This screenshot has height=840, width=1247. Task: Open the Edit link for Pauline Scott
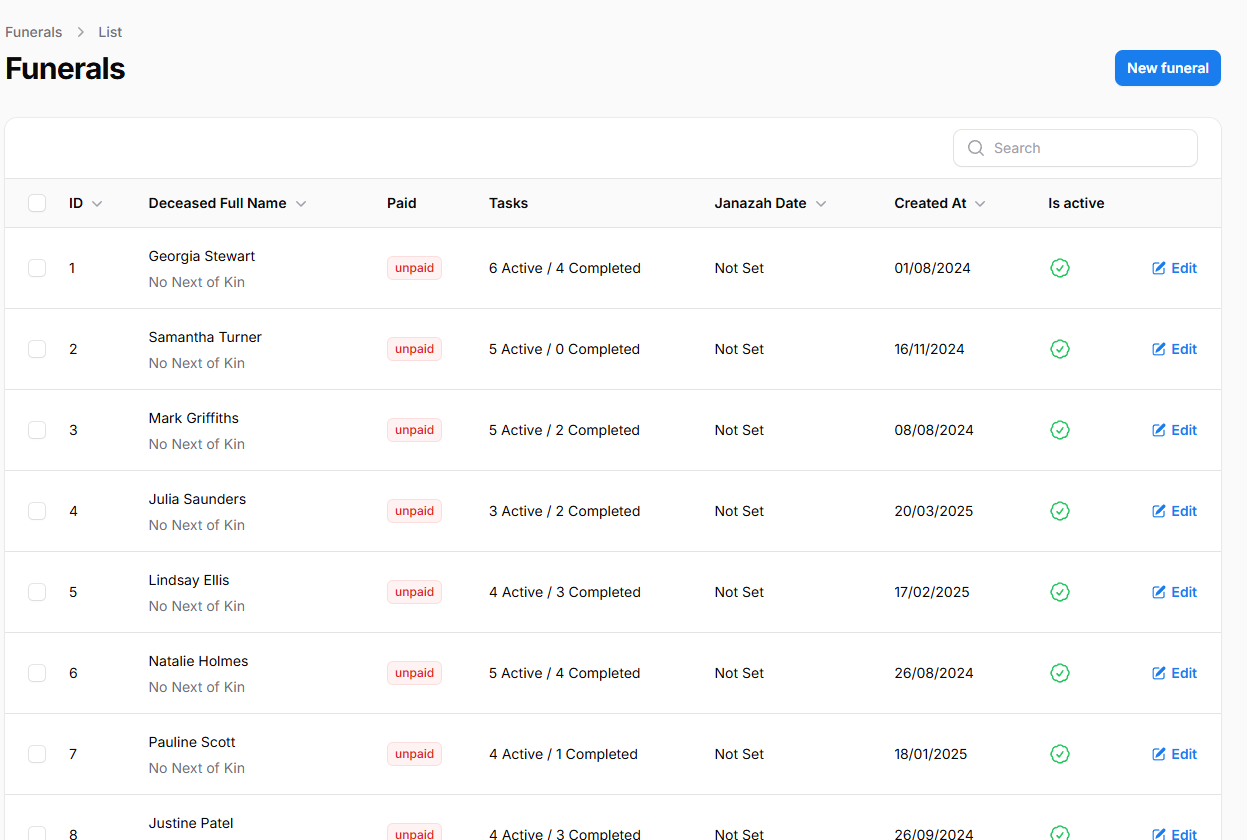[x=1175, y=754]
